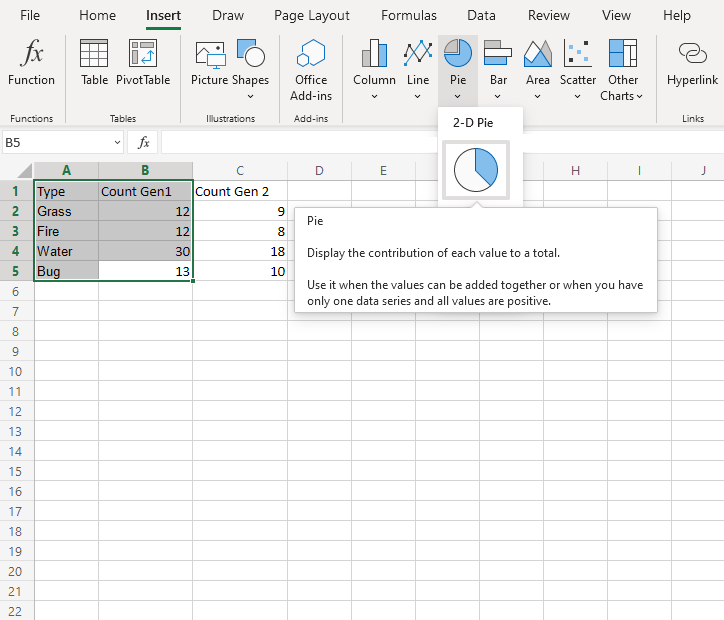Screen dimensions: 724x620
Task: Switch to the Formulas tab
Action: pyautogui.click(x=408, y=16)
